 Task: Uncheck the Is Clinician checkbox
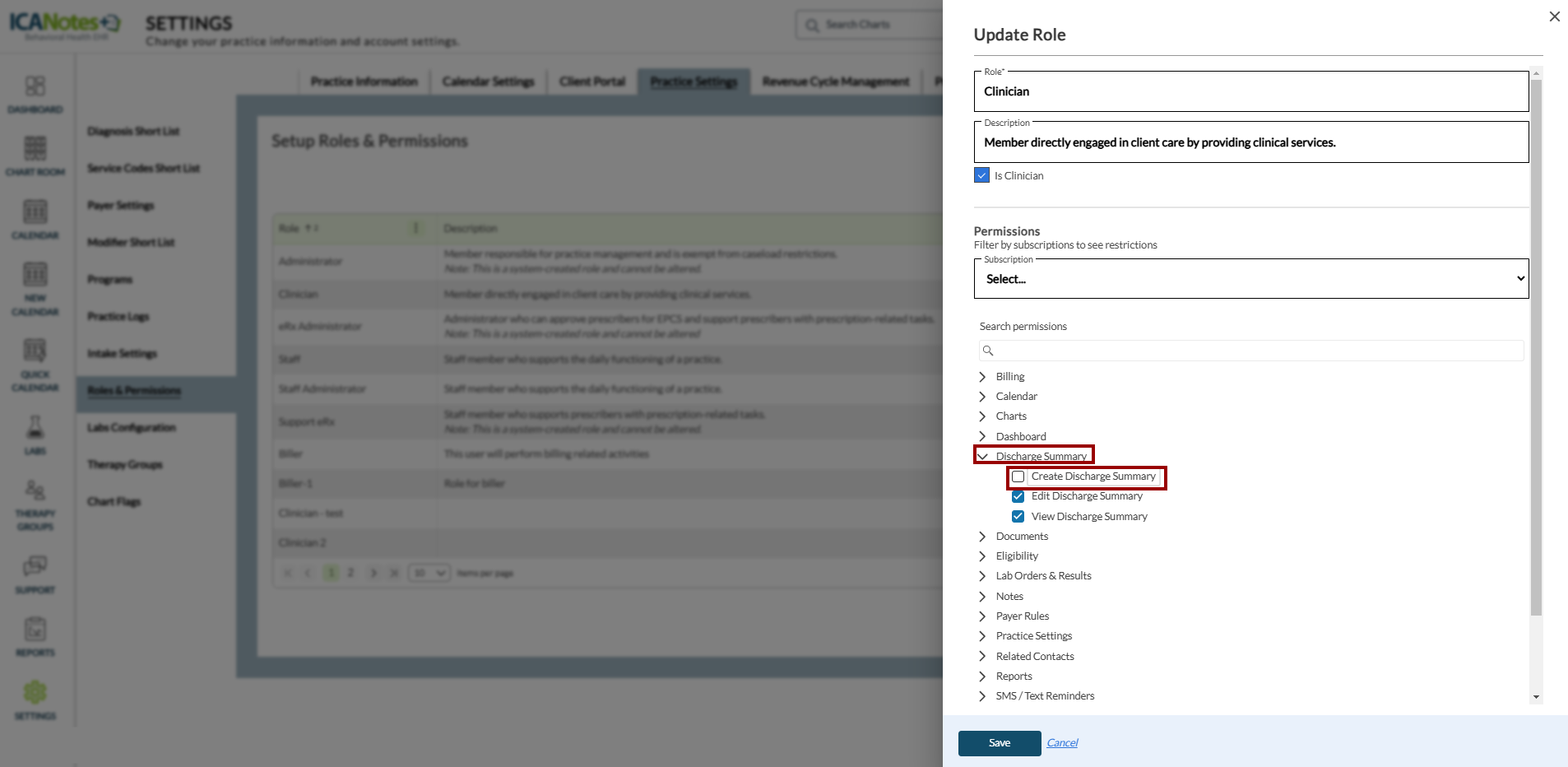pos(981,175)
